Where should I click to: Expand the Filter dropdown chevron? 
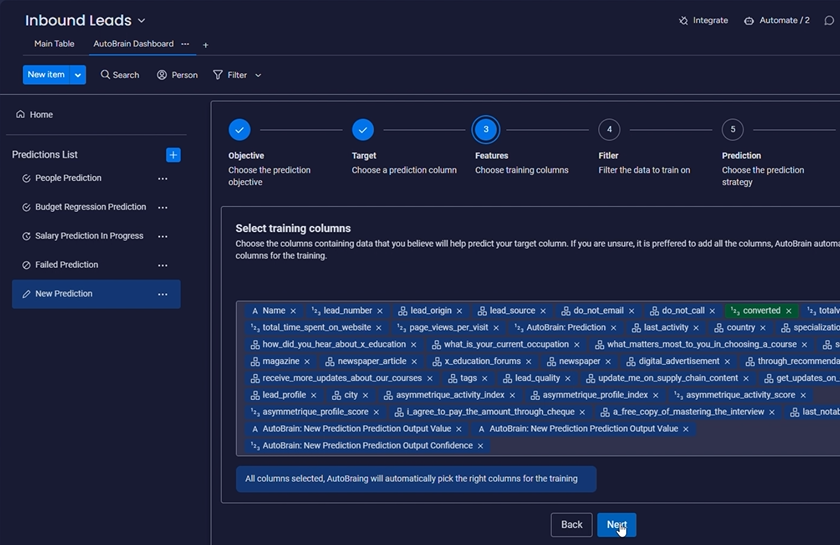pyautogui.click(x=258, y=75)
